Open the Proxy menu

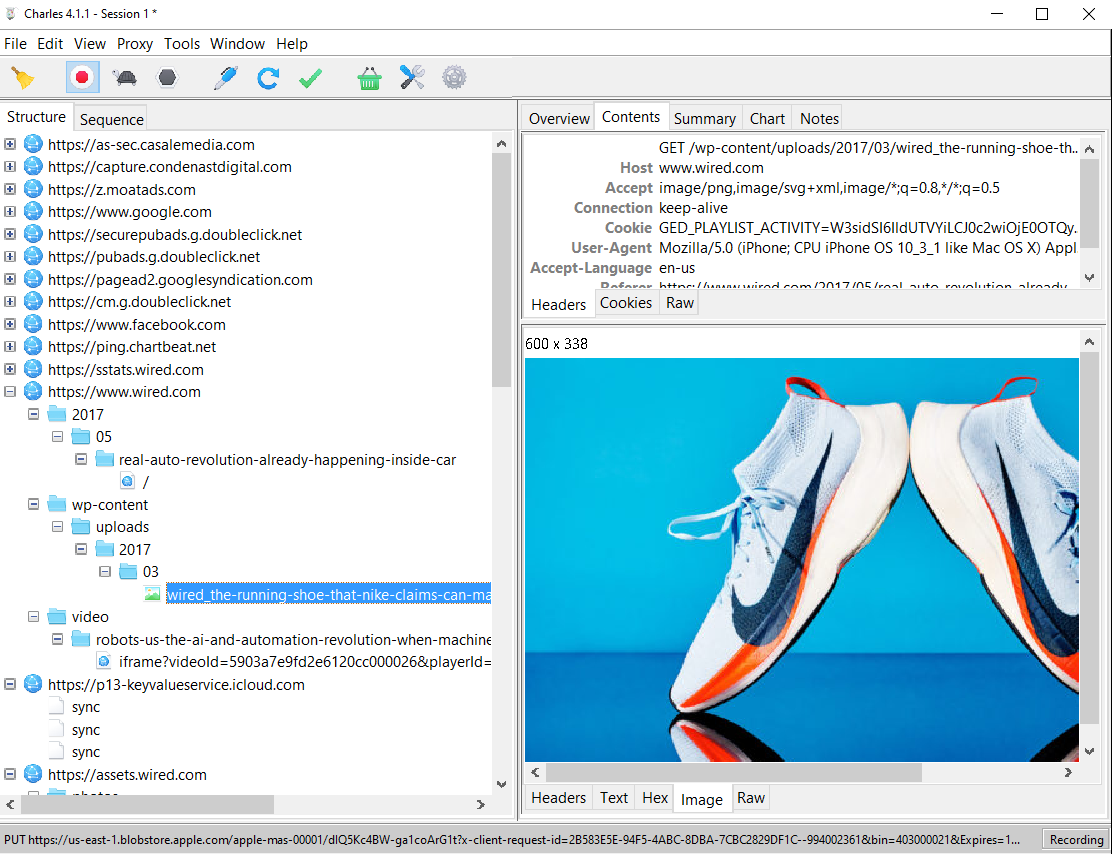(135, 44)
